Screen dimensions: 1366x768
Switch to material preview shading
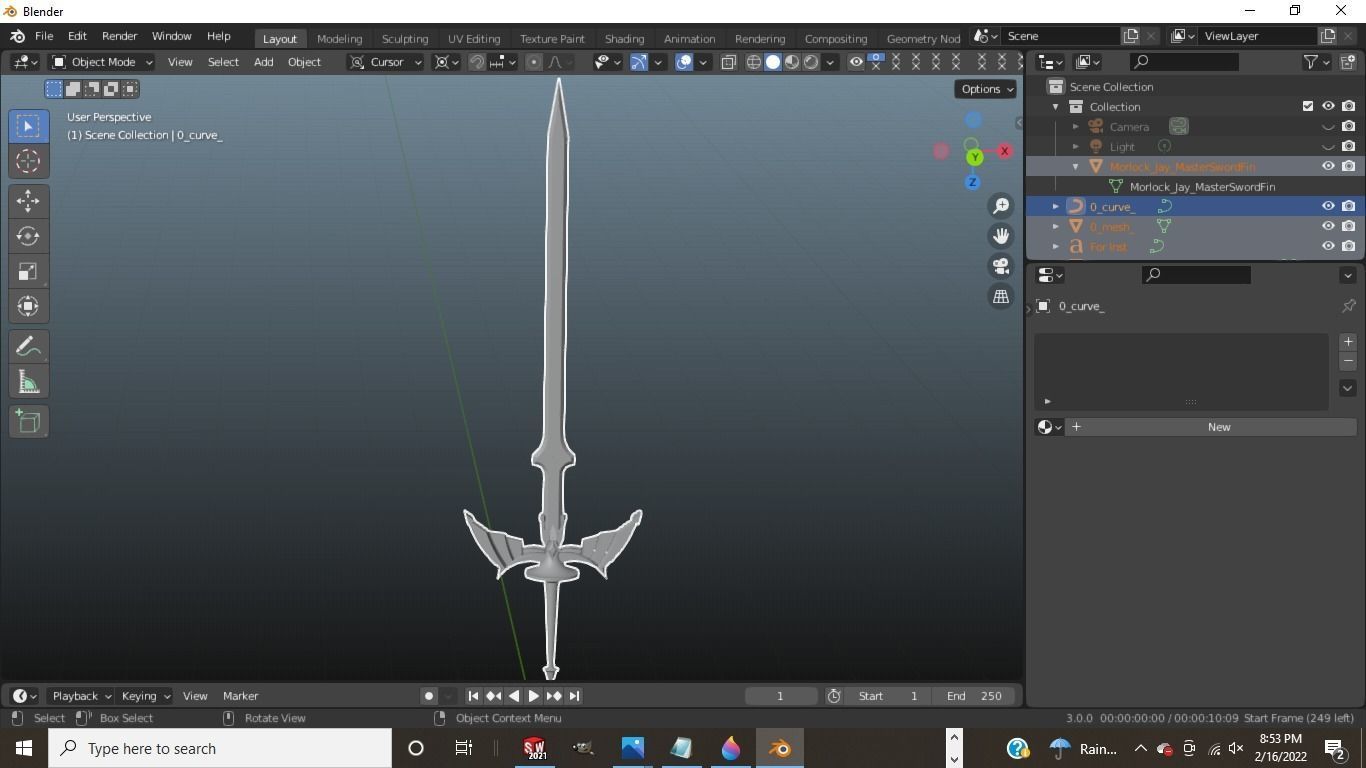coord(792,62)
